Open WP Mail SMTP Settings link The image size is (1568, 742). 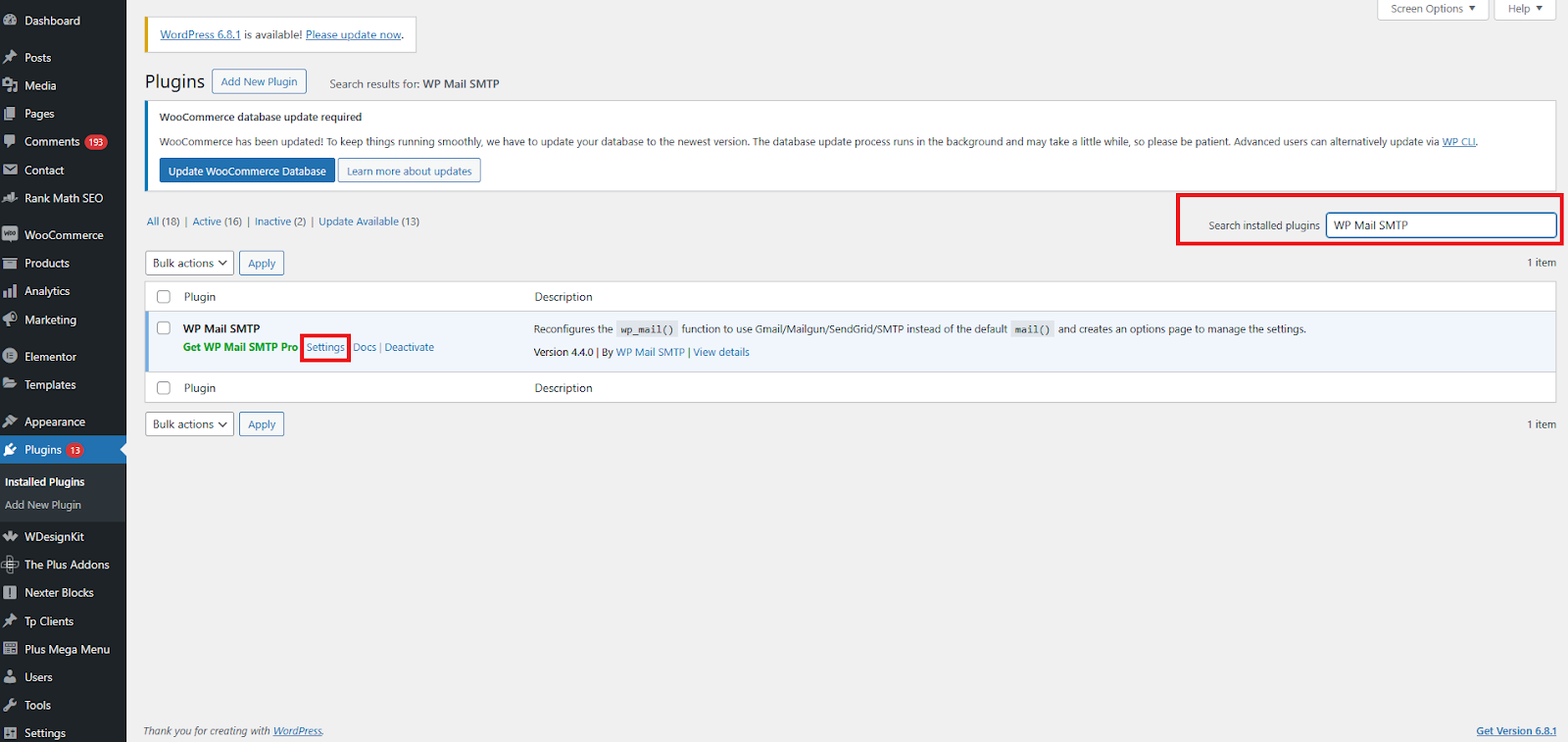pyautogui.click(x=325, y=347)
